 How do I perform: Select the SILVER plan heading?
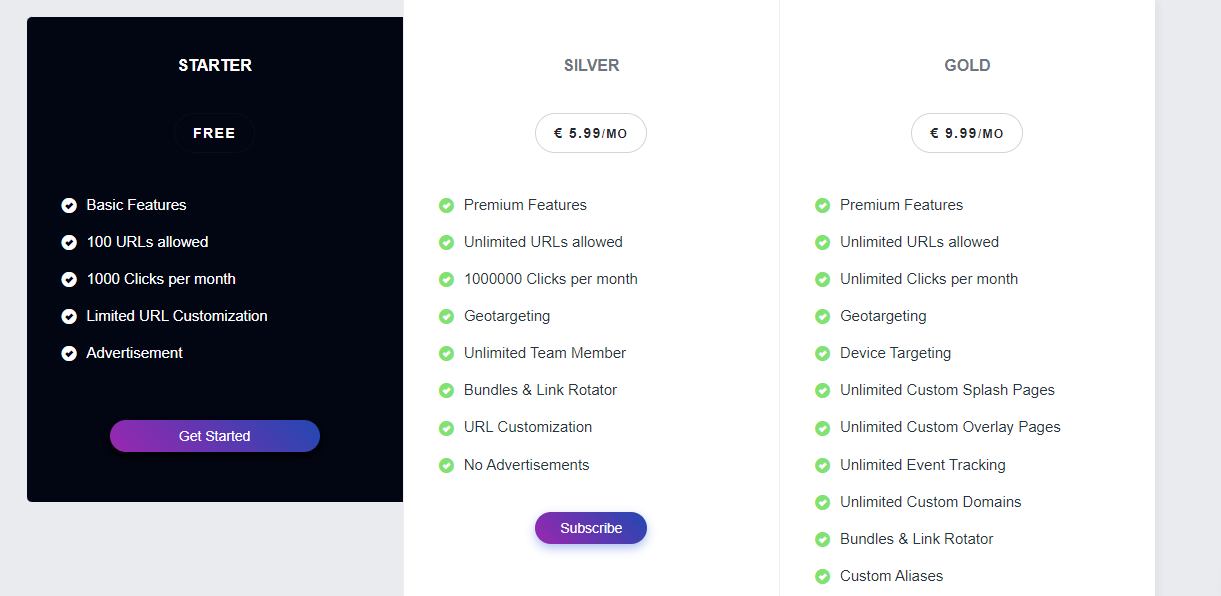tap(591, 65)
